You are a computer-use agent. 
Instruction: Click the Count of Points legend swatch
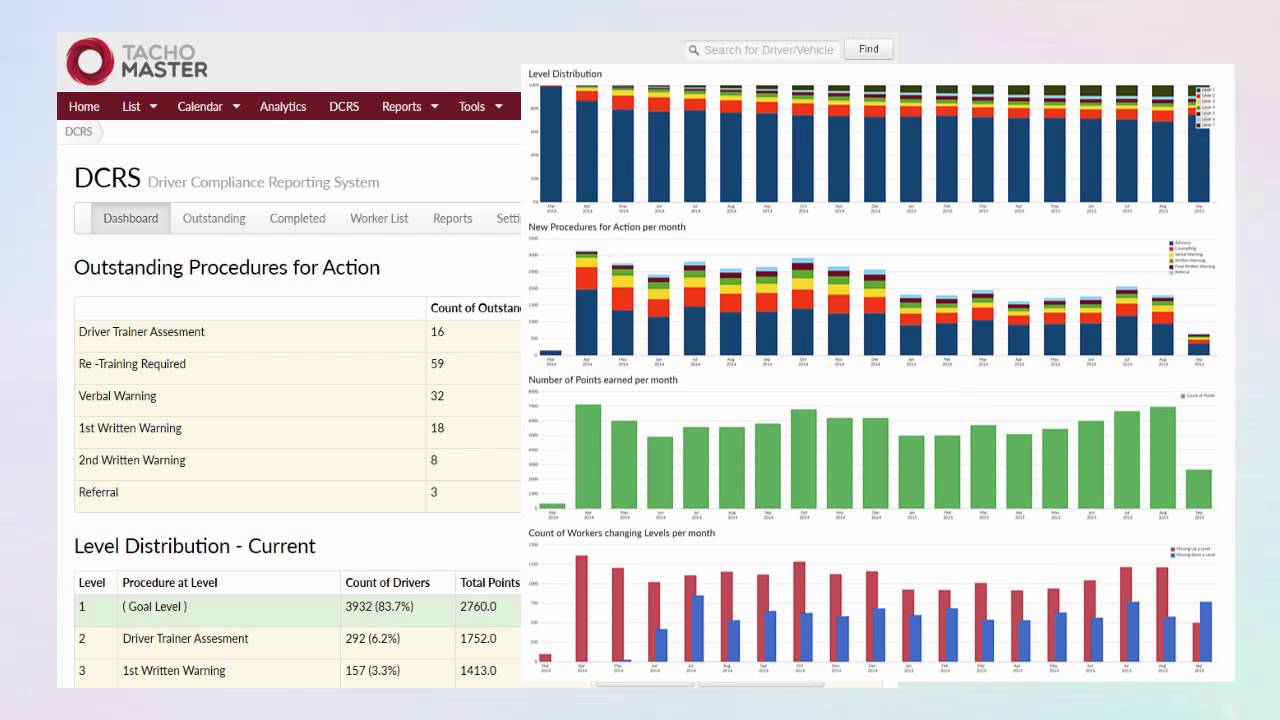click(x=1183, y=396)
